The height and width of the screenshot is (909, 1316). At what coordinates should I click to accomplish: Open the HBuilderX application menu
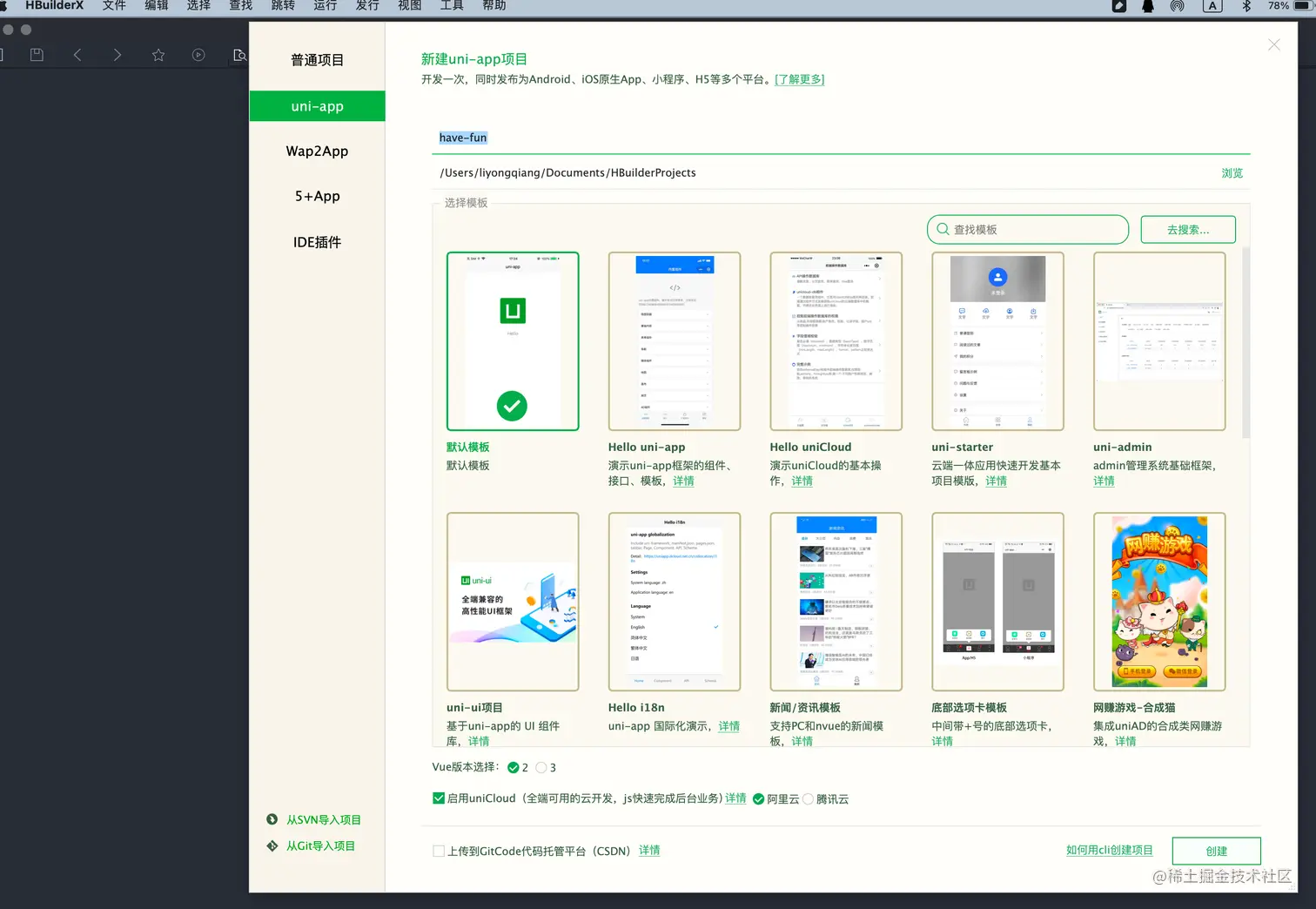coord(54,5)
